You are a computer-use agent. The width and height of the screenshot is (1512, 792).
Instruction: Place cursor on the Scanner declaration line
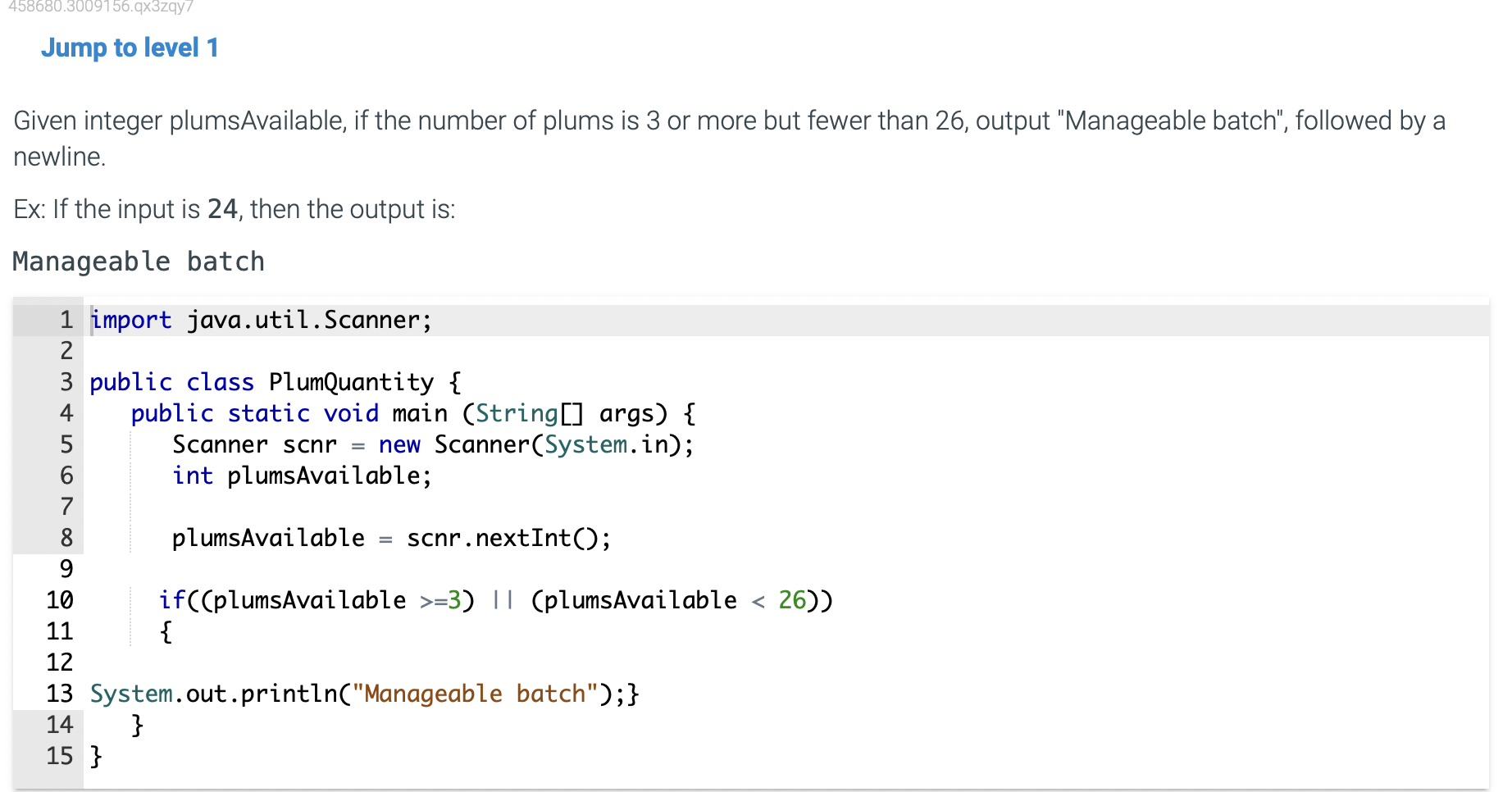[x=432, y=444]
